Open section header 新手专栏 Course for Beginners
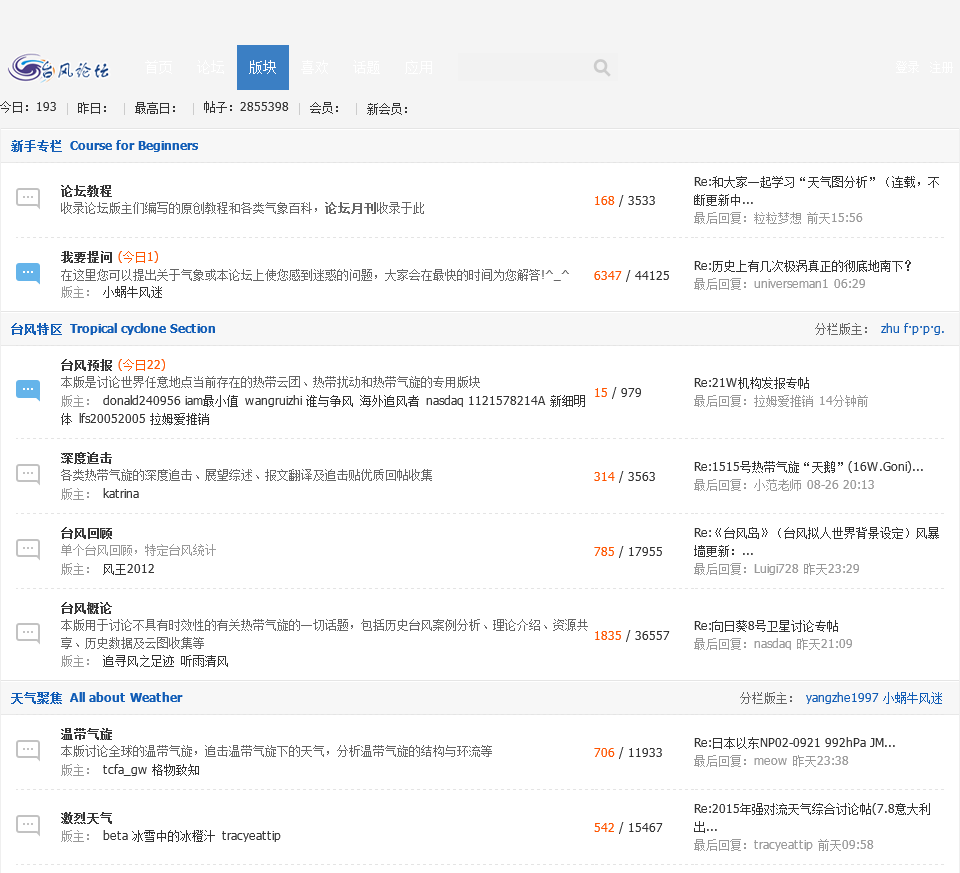This screenshot has width=960, height=873. pos(104,146)
